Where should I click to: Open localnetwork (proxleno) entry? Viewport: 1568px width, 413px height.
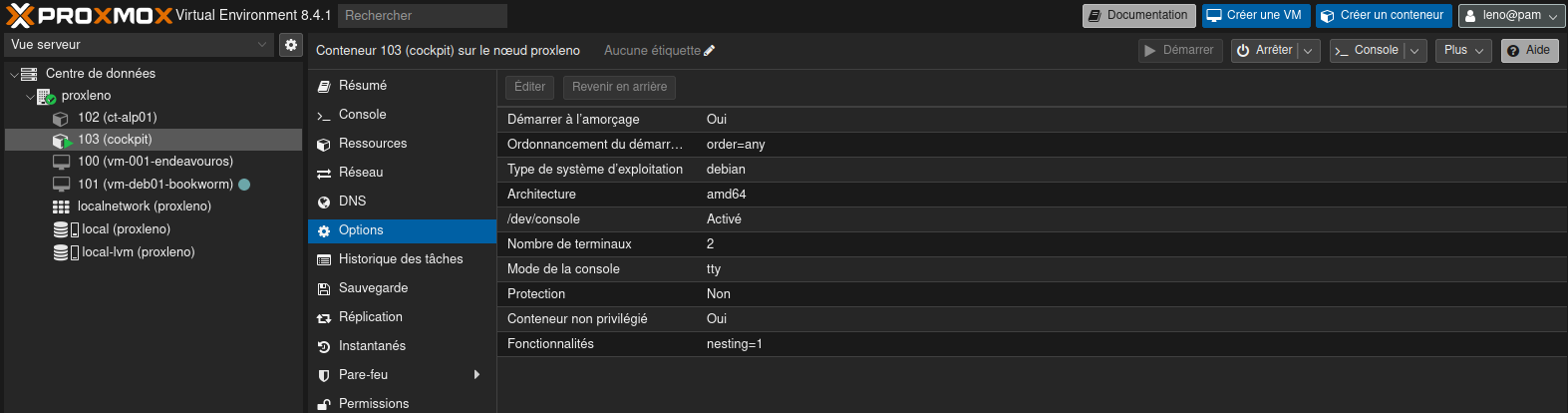pos(144,206)
